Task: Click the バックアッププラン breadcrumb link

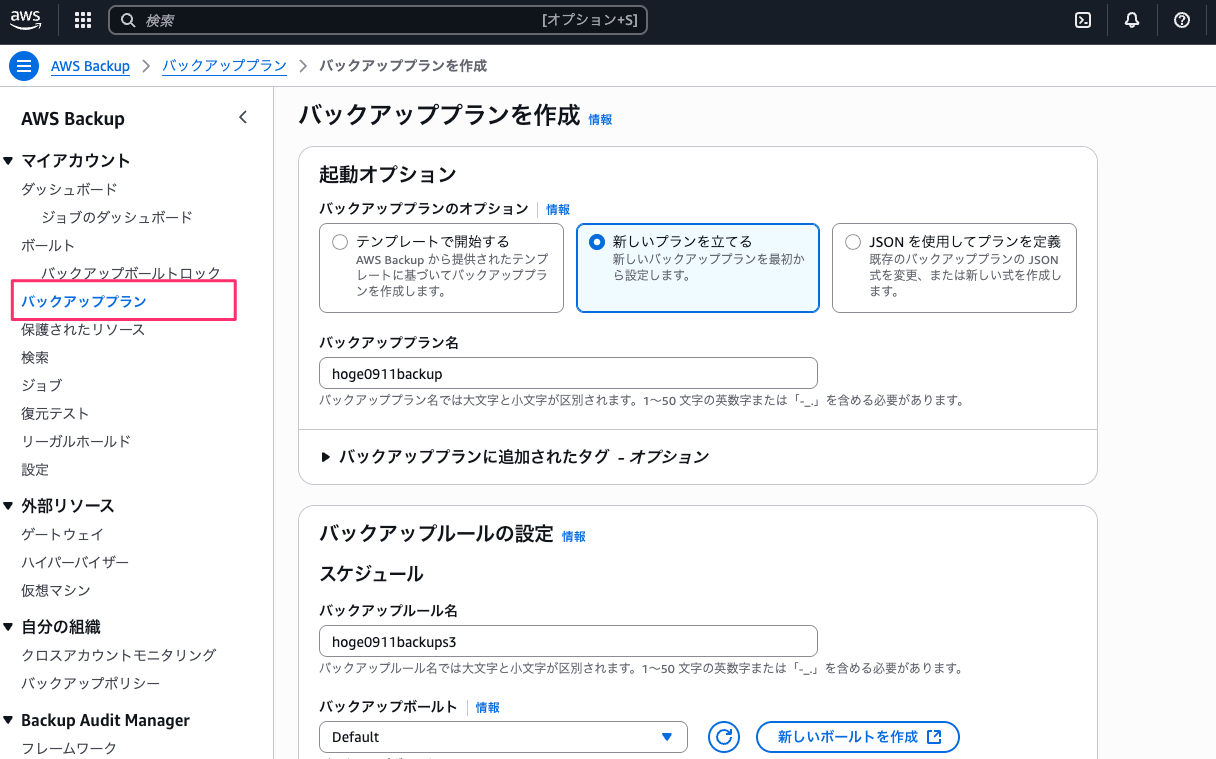Action: (224, 66)
